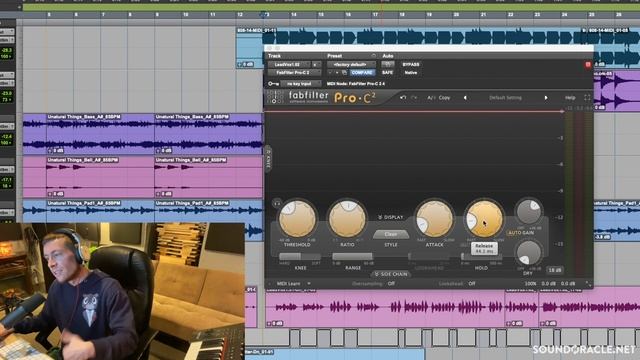Viewport: 640px width, 360px height.
Task: Click the next preset plus button
Action: coord(337,73)
